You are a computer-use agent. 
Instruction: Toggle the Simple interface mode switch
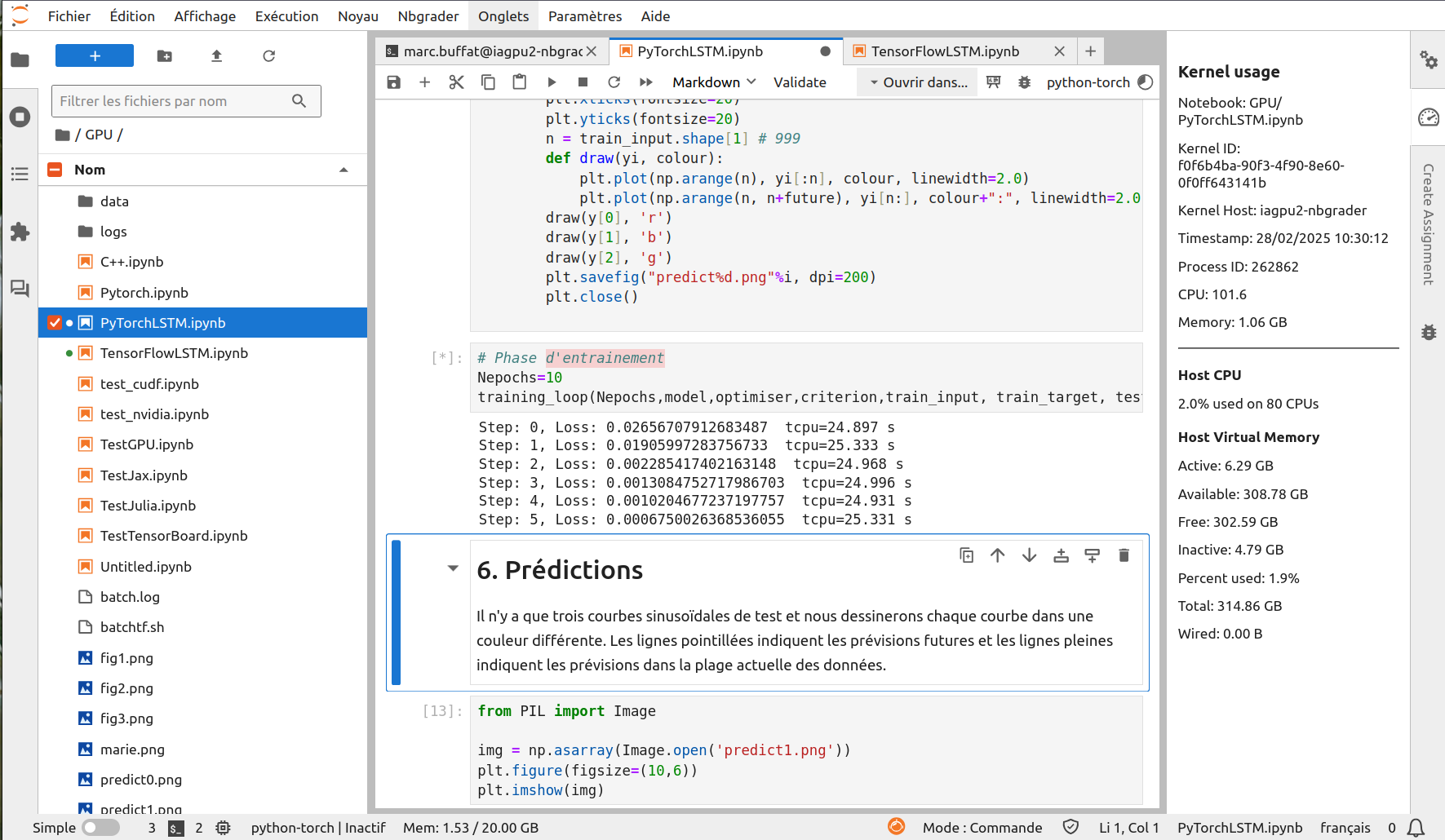pos(100,828)
